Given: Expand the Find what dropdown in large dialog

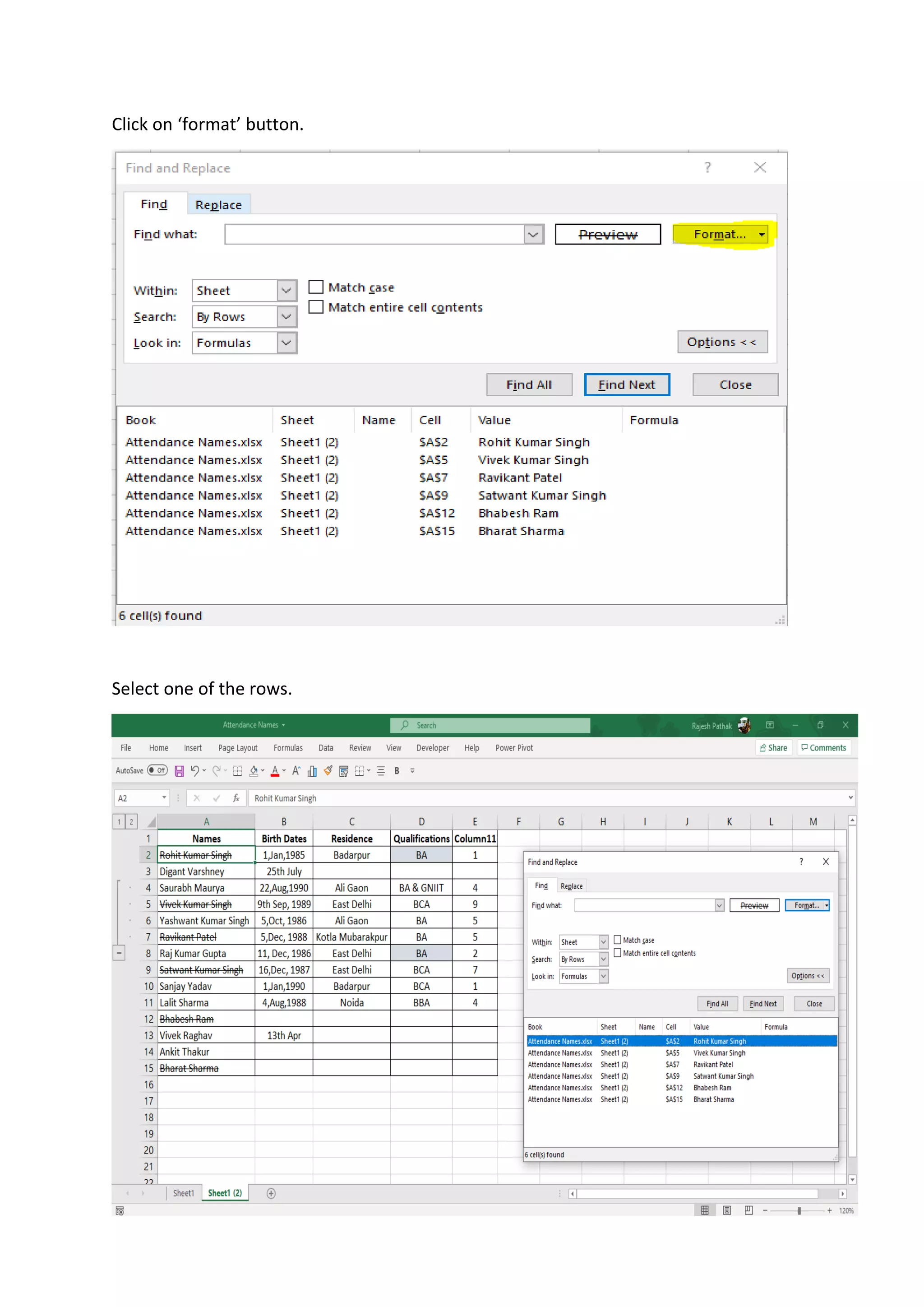Looking at the screenshot, I should (x=533, y=234).
